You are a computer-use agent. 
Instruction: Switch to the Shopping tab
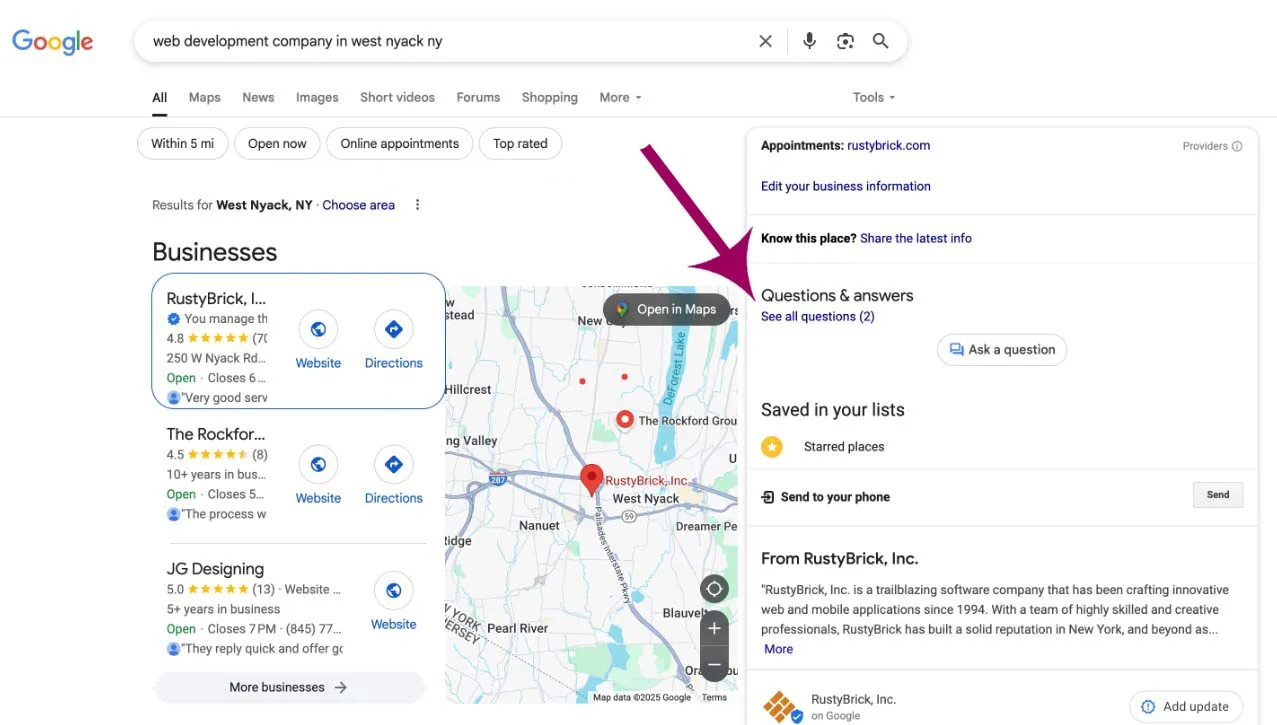point(549,97)
